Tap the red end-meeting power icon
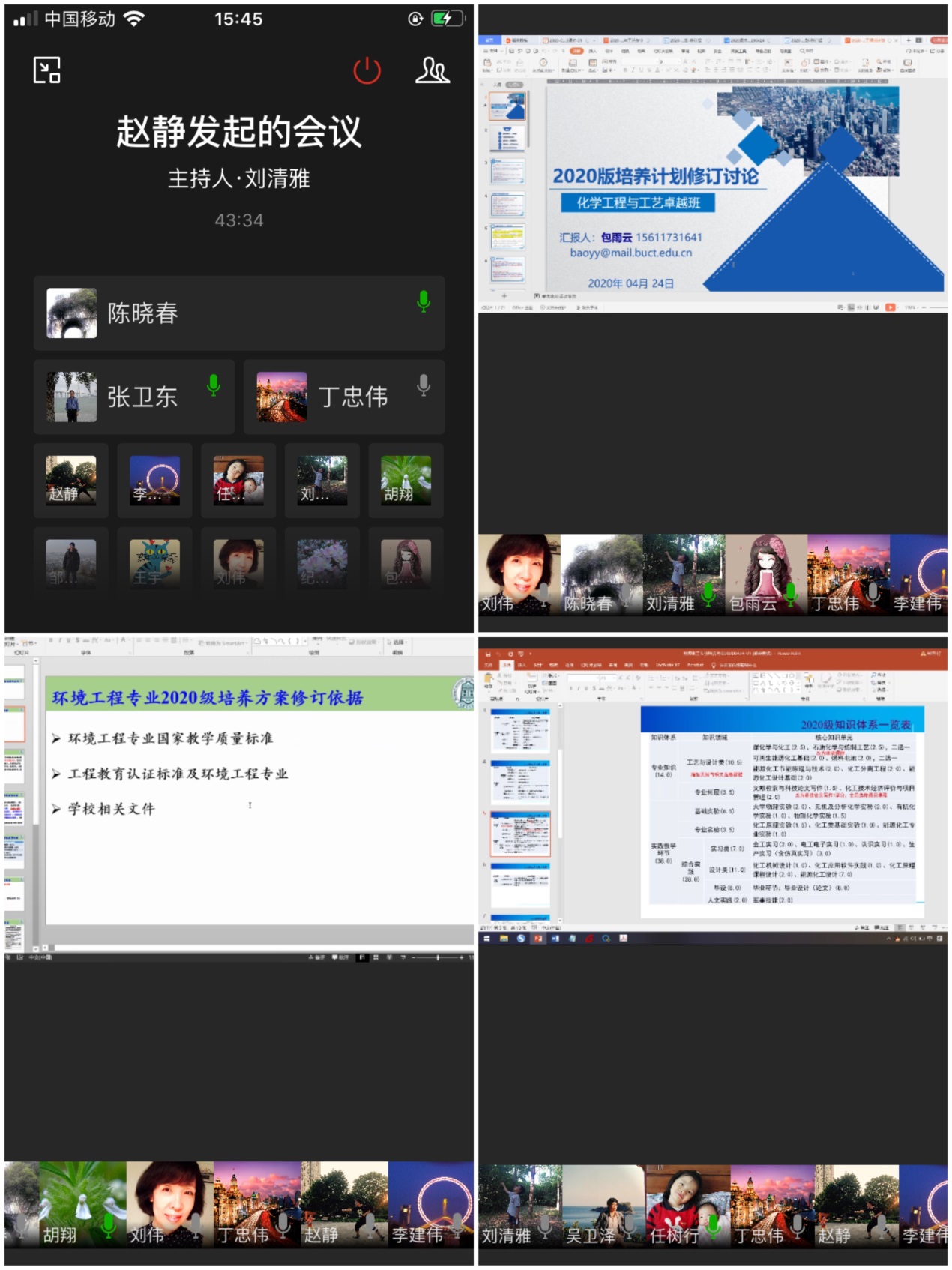The width and height of the screenshot is (952, 1270). click(367, 71)
